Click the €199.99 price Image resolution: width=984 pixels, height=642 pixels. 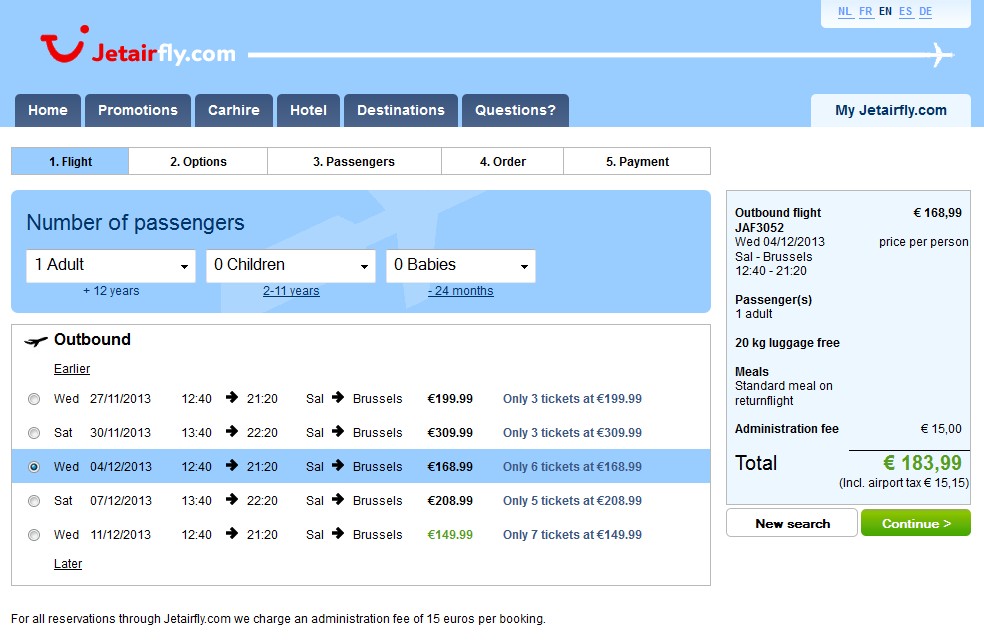pos(450,399)
